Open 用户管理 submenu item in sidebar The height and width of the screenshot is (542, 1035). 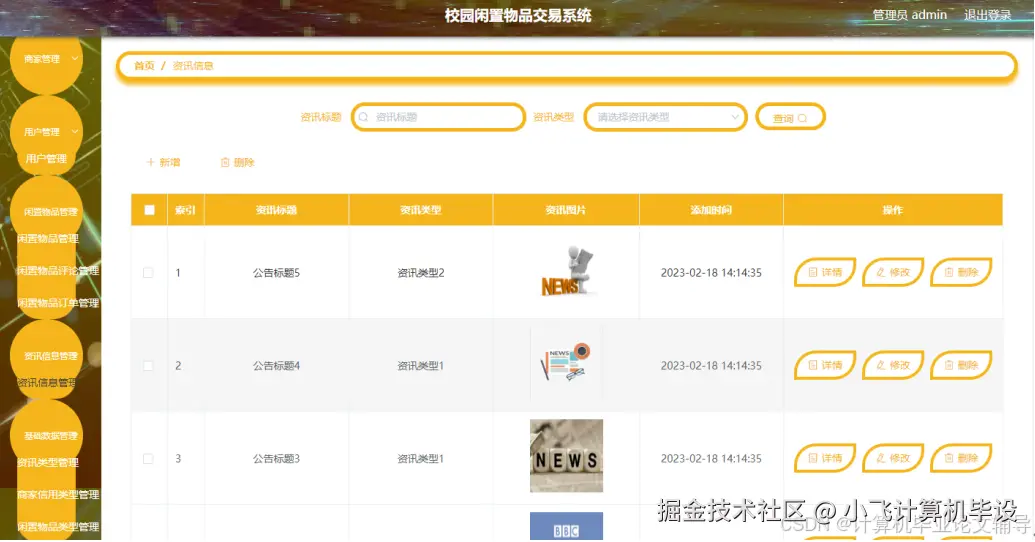[46, 158]
